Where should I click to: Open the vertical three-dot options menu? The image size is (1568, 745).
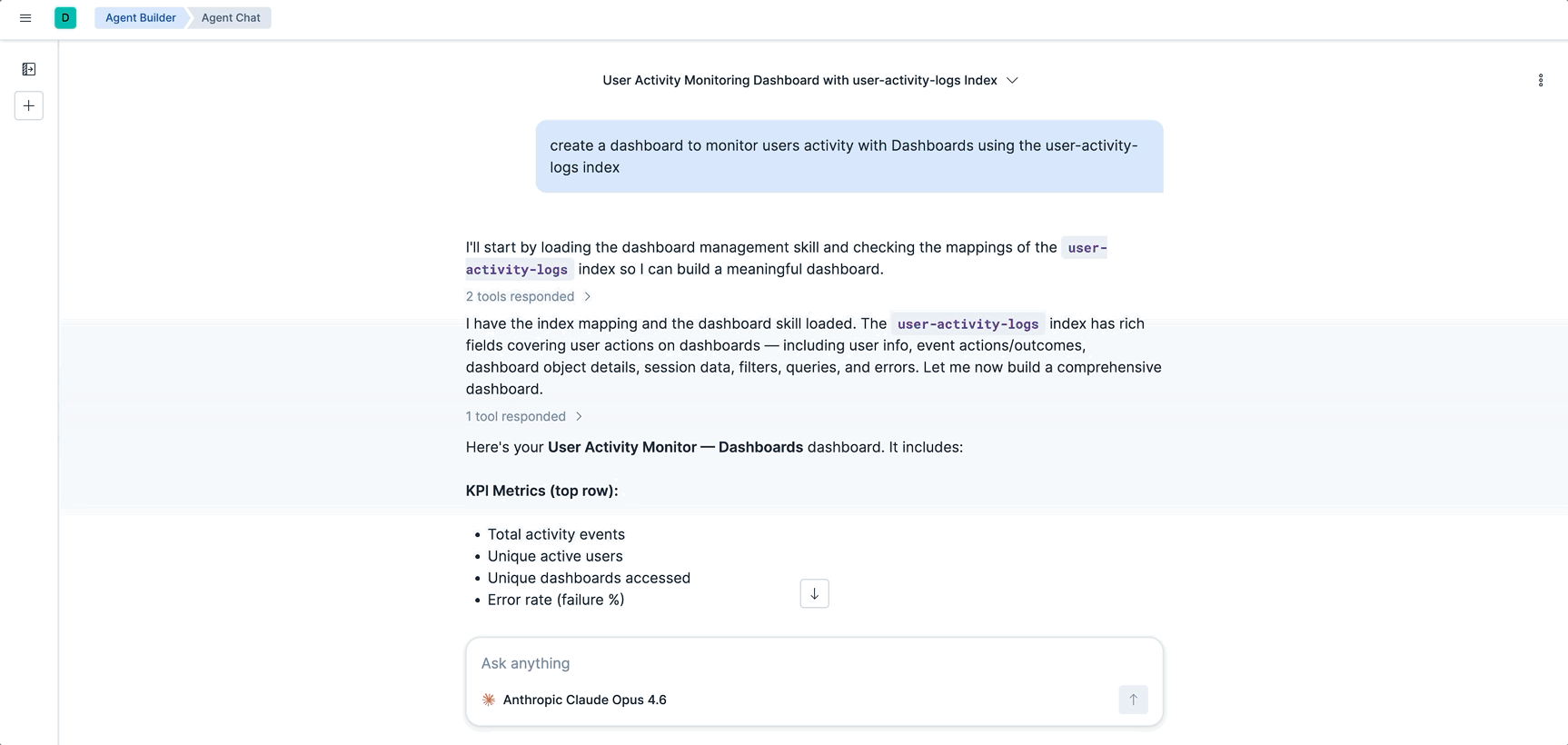tap(1540, 81)
